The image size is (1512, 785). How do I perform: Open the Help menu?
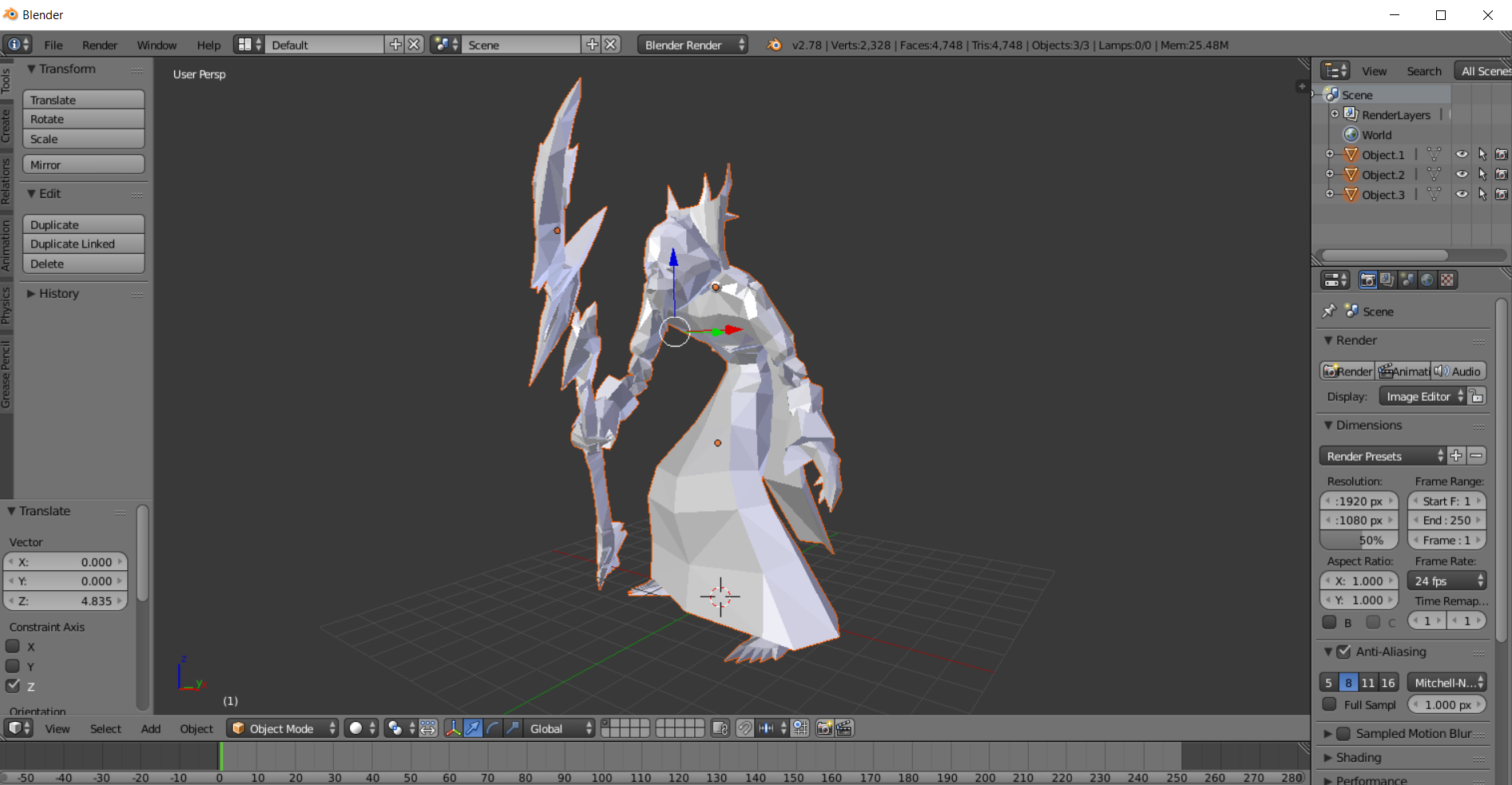[208, 45]
